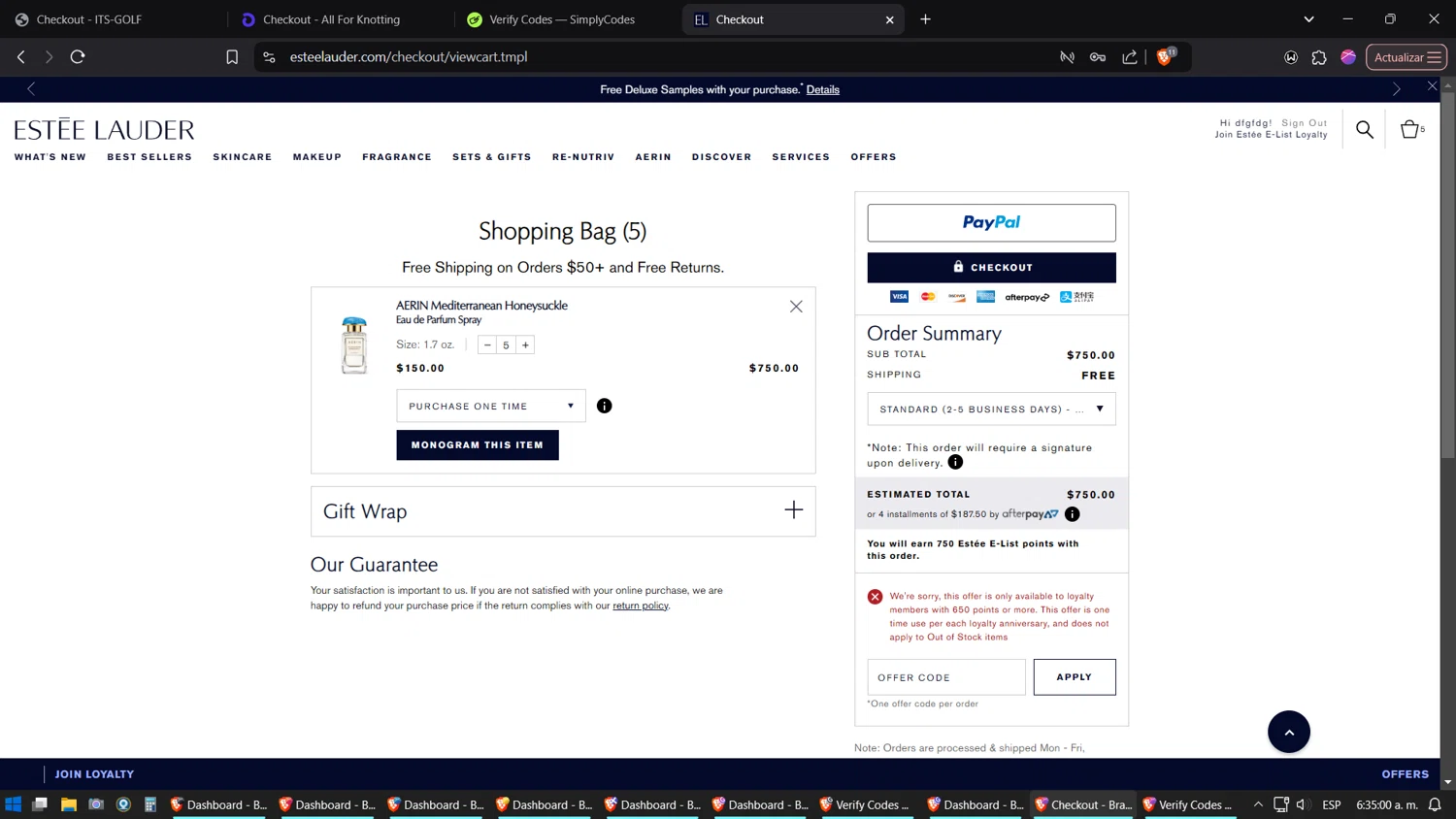Click the CHECKOUT button
The image size is (1456, 819).
click(991, 267)
